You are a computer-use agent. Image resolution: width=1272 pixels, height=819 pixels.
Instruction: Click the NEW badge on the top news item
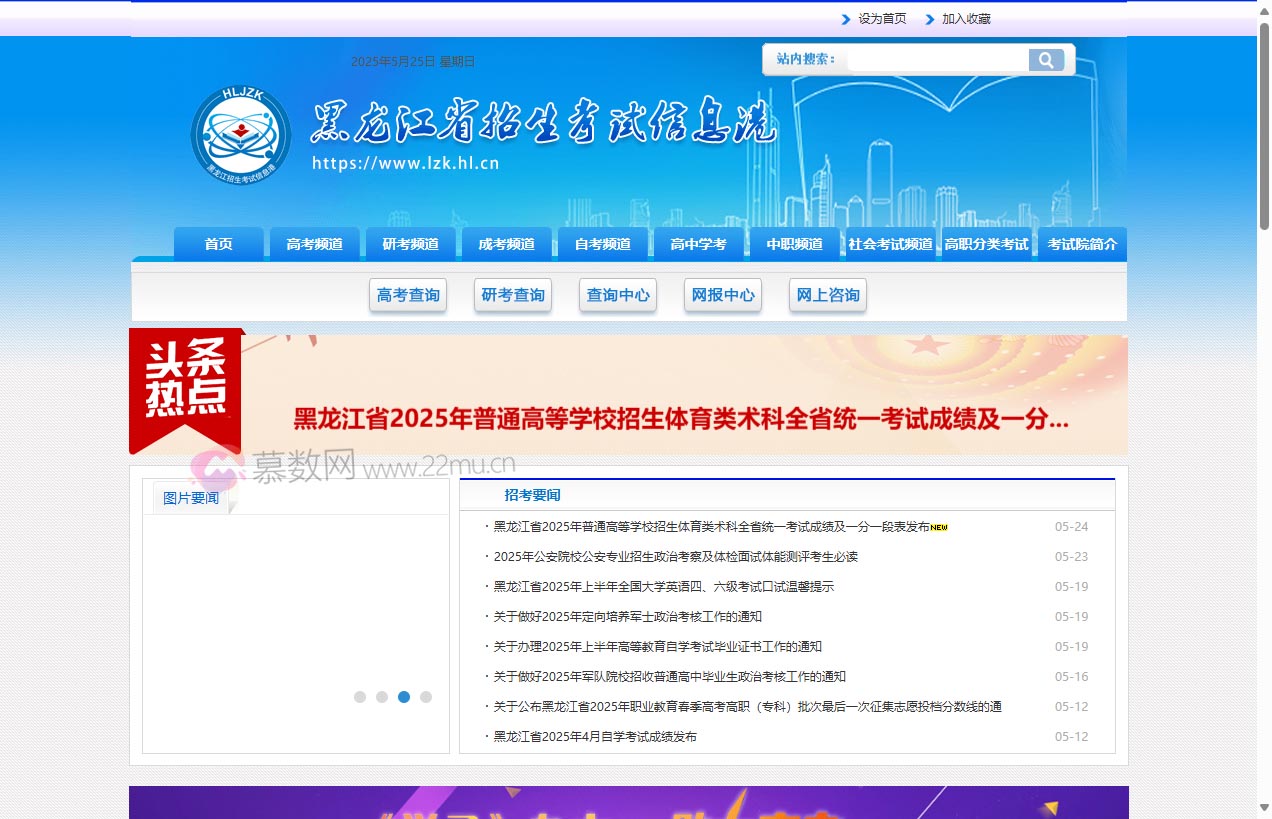[938, 526]
